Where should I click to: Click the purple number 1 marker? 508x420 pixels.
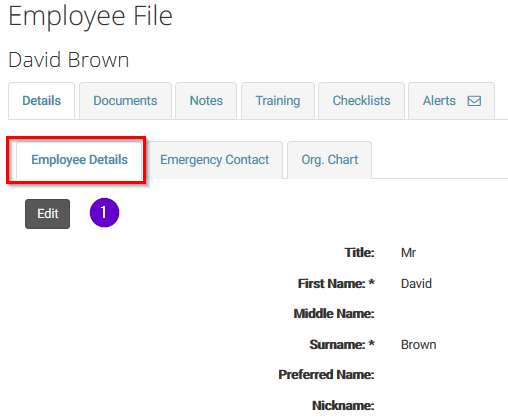104,213
